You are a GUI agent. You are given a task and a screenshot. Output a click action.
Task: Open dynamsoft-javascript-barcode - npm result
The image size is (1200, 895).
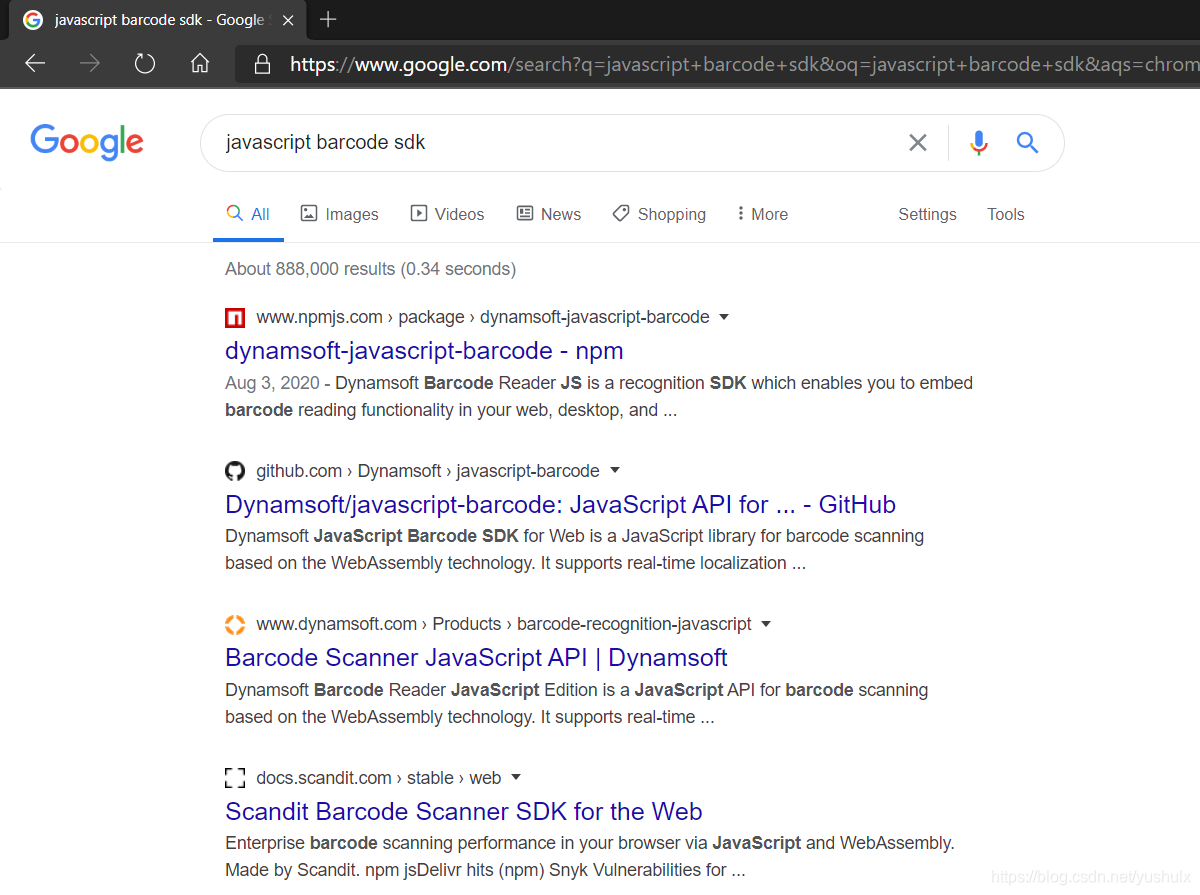point(424,351)
